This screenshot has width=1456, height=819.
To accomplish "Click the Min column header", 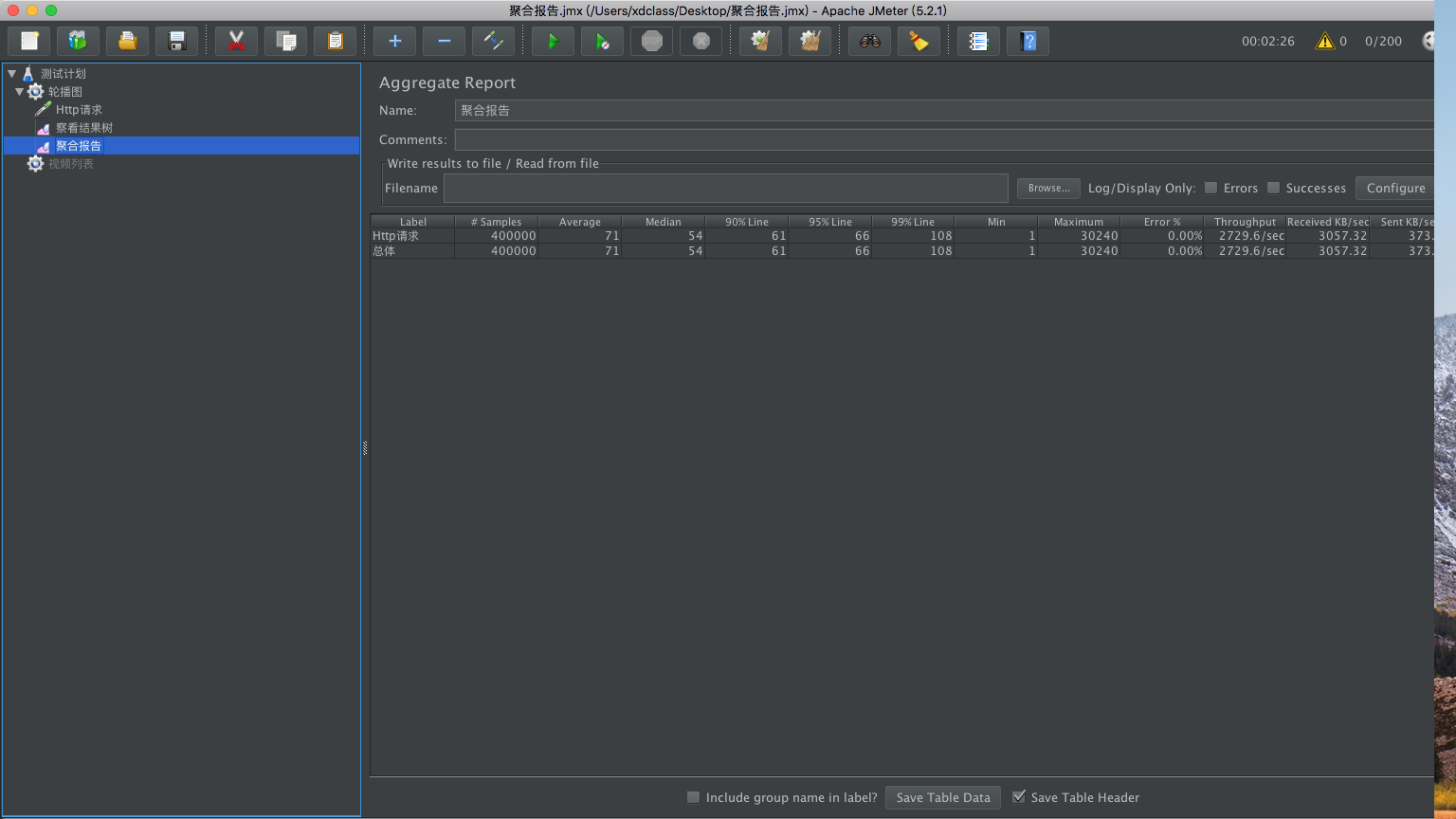I will point(996,222).
